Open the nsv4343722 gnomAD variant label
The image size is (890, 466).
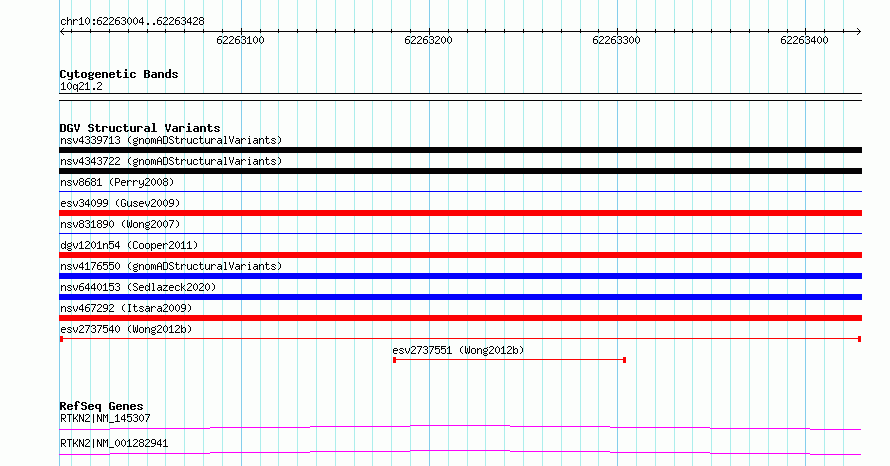tap(171, 161)
